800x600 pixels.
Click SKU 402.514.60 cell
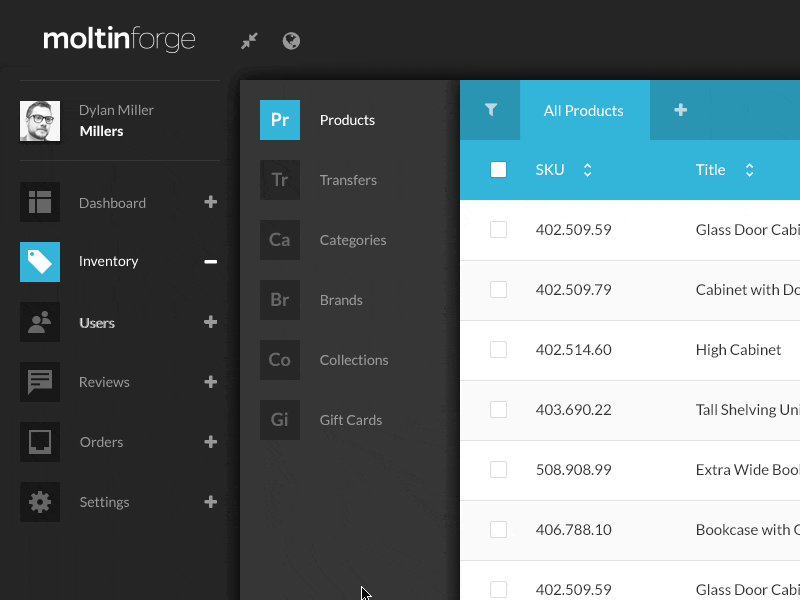point(573,349)
